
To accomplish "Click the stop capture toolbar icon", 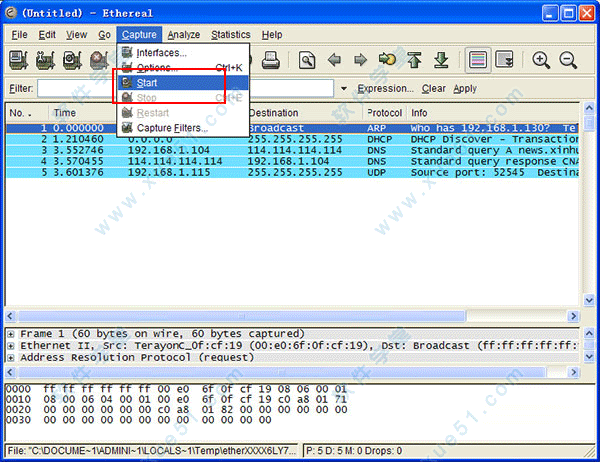I will pyautogui.click(x=99, y=60).
